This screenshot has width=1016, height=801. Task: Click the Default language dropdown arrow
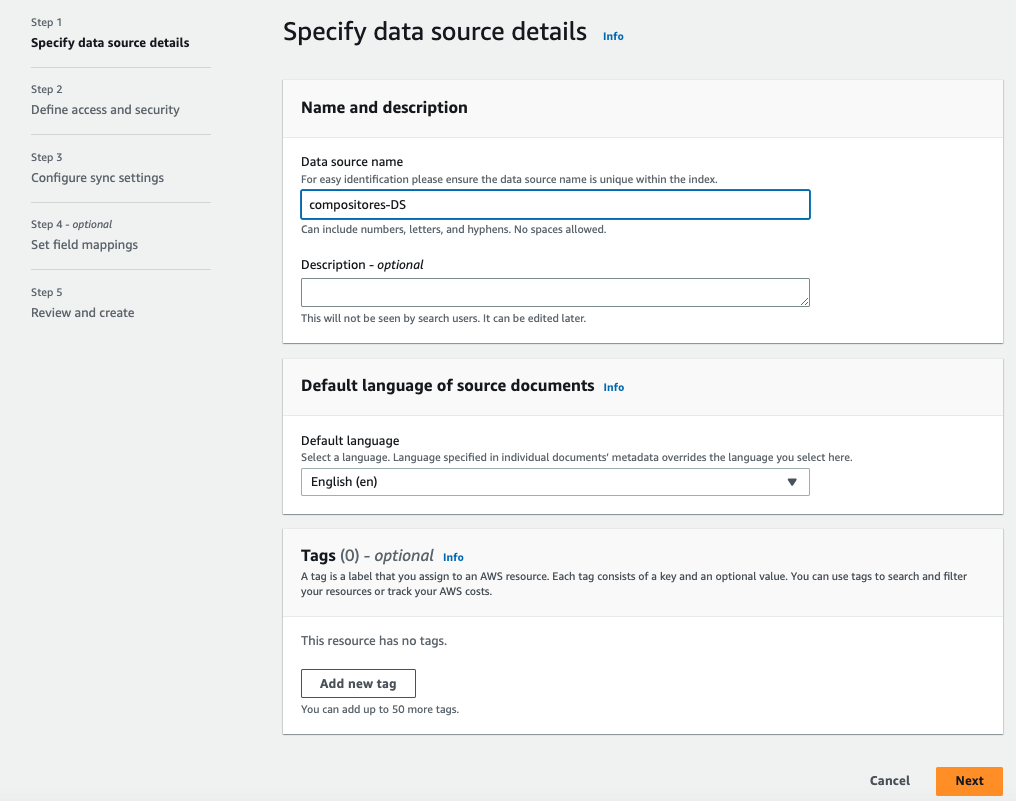792,482
